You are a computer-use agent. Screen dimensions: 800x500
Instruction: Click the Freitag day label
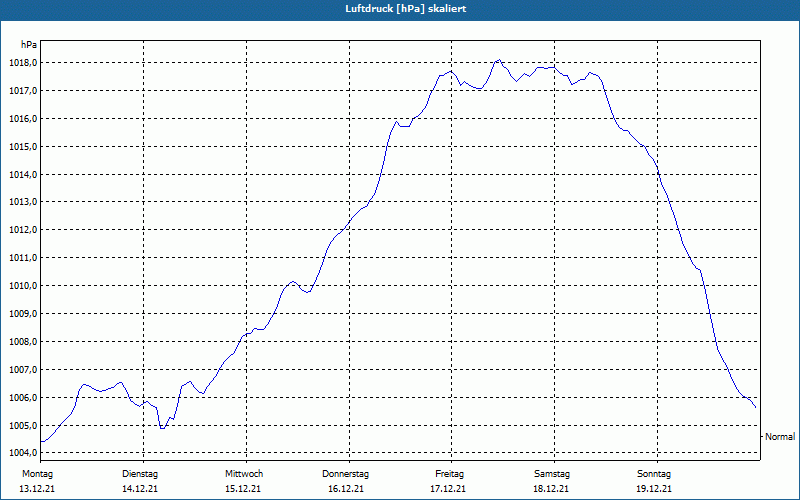pyautogui.click(x=449, y=474)
